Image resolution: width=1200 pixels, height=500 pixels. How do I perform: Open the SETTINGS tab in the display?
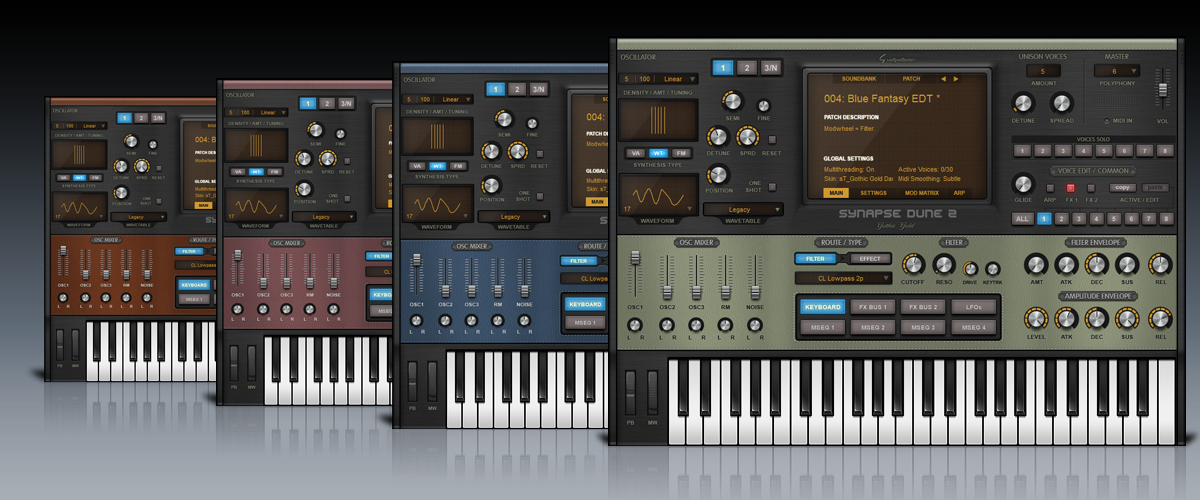pyautogui.click(x=873, y=192)
